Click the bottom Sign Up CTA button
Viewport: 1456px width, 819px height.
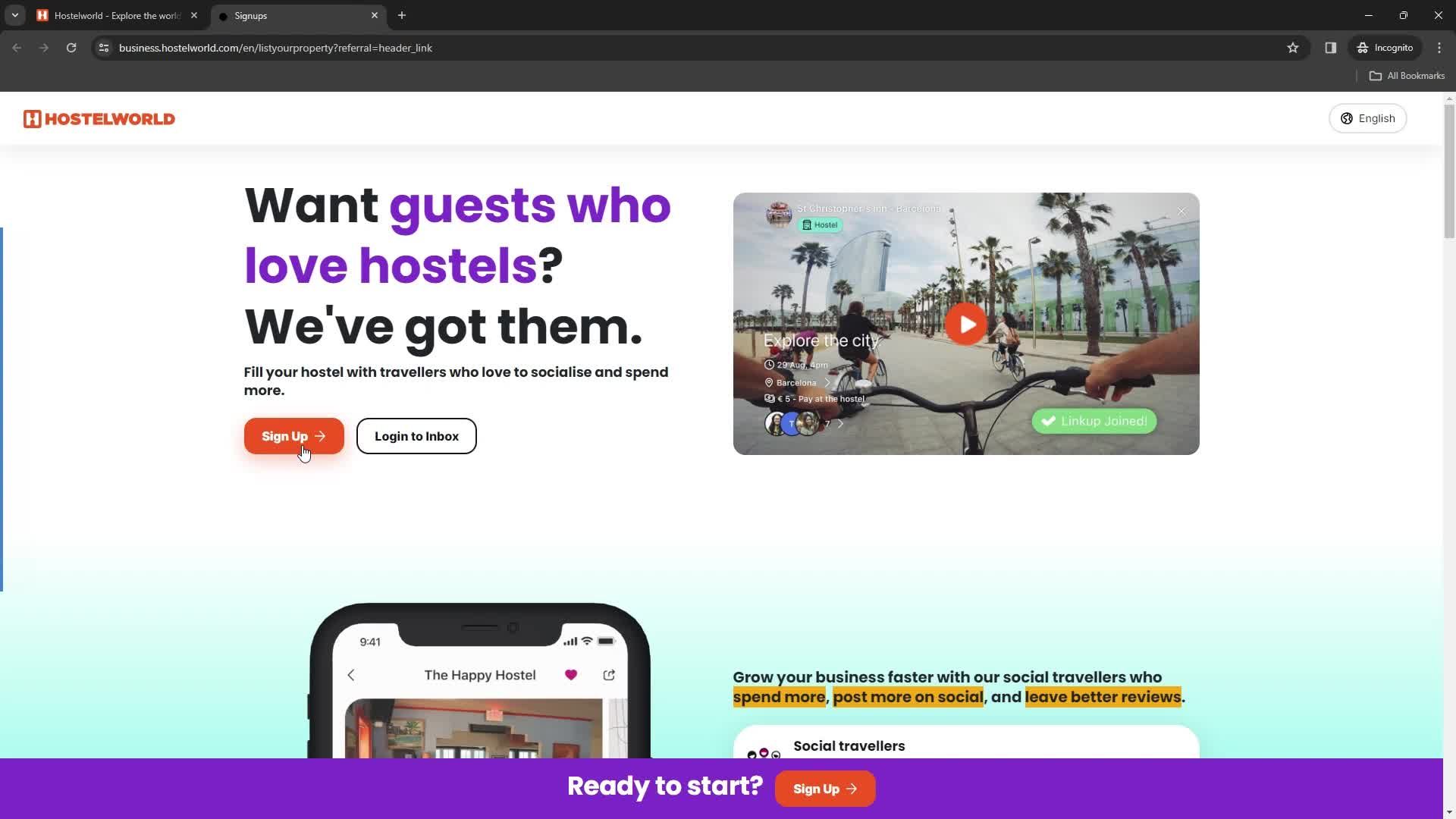(x=825, y=789)
